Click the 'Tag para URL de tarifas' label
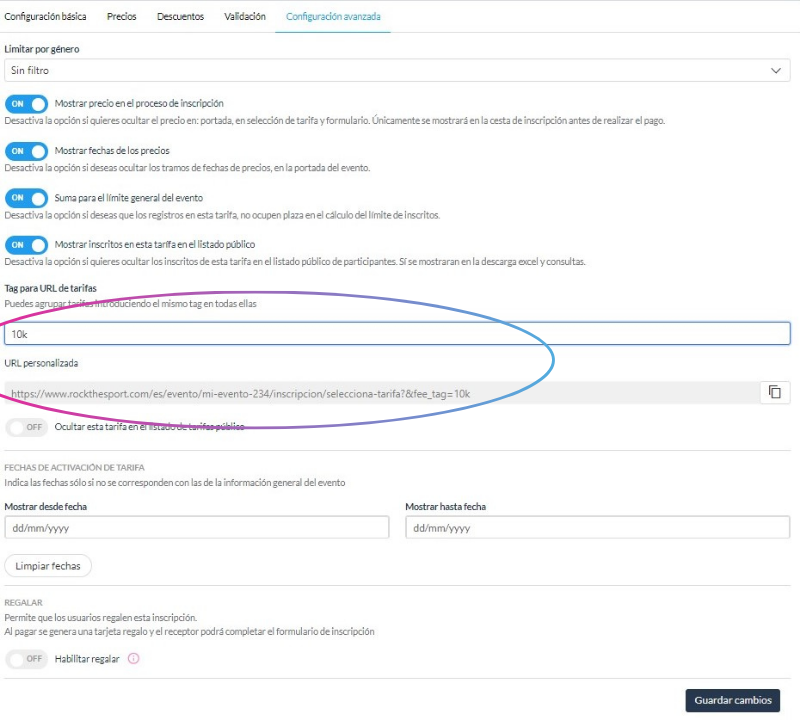The height and width of the screenshot is (720, 800). tap(51, 288)
